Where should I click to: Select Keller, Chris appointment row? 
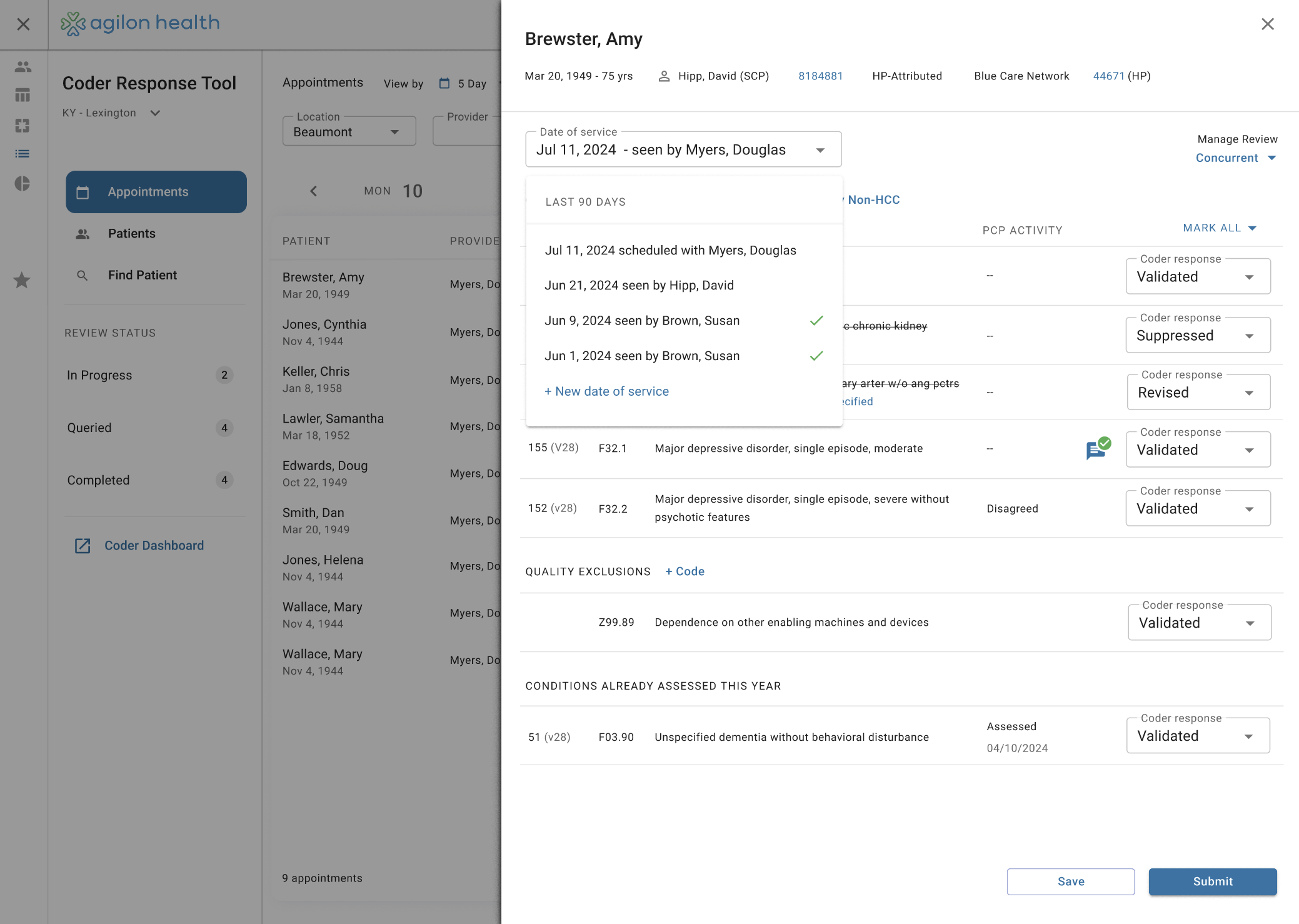[386, 379]
